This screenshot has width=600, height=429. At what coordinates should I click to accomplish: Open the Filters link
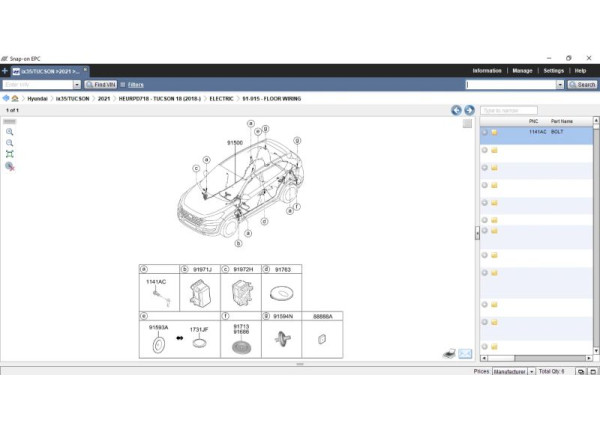(x=135, y=85)
